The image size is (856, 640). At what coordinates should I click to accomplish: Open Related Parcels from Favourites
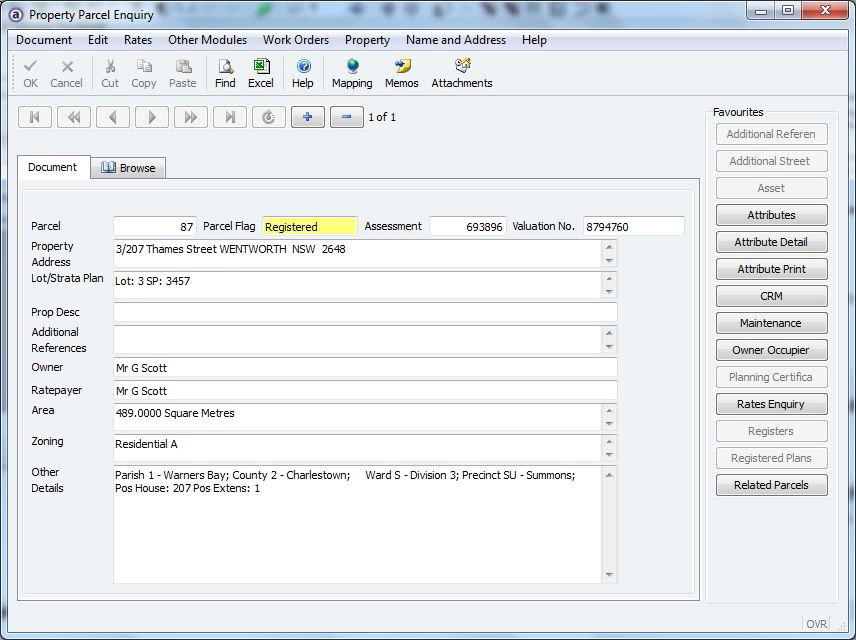tap(771, 485)
